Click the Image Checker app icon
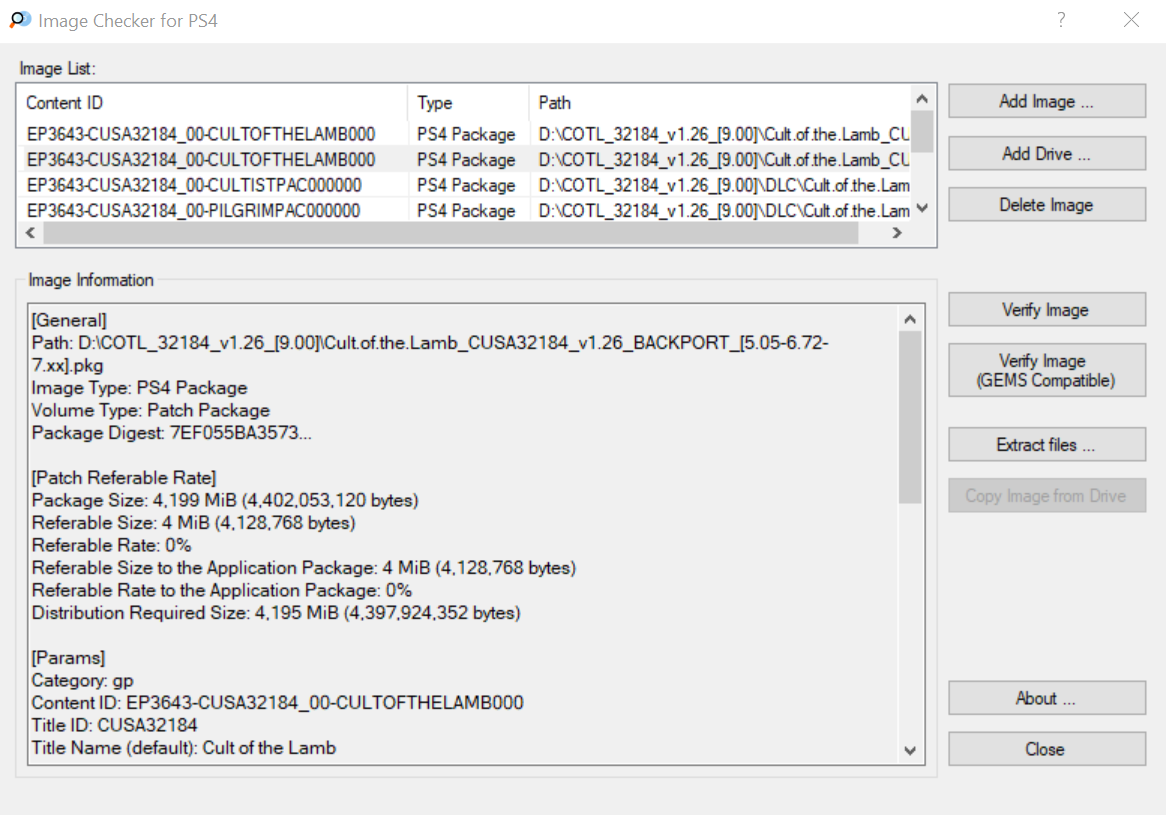 click(20, 20)
